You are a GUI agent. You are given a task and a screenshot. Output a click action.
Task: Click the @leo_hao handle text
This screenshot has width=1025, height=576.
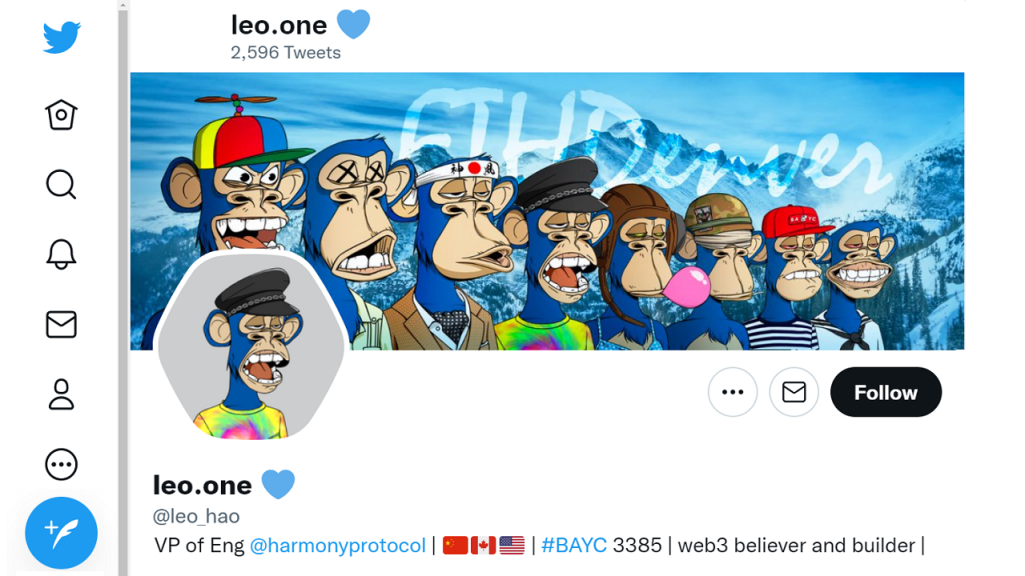click(x=196, y=517)
